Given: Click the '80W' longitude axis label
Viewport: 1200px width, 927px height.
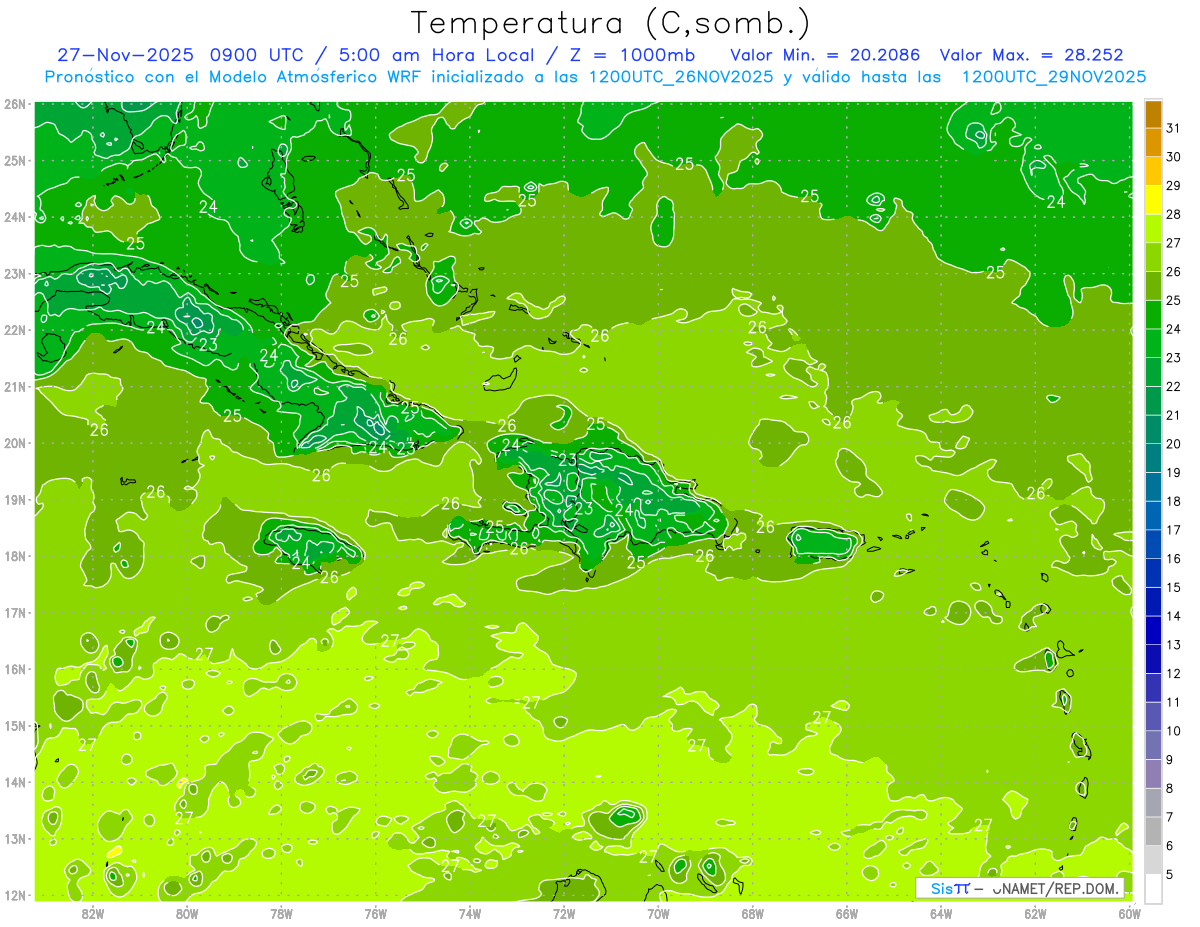Looking at the screenshot, I should (187, 913).
